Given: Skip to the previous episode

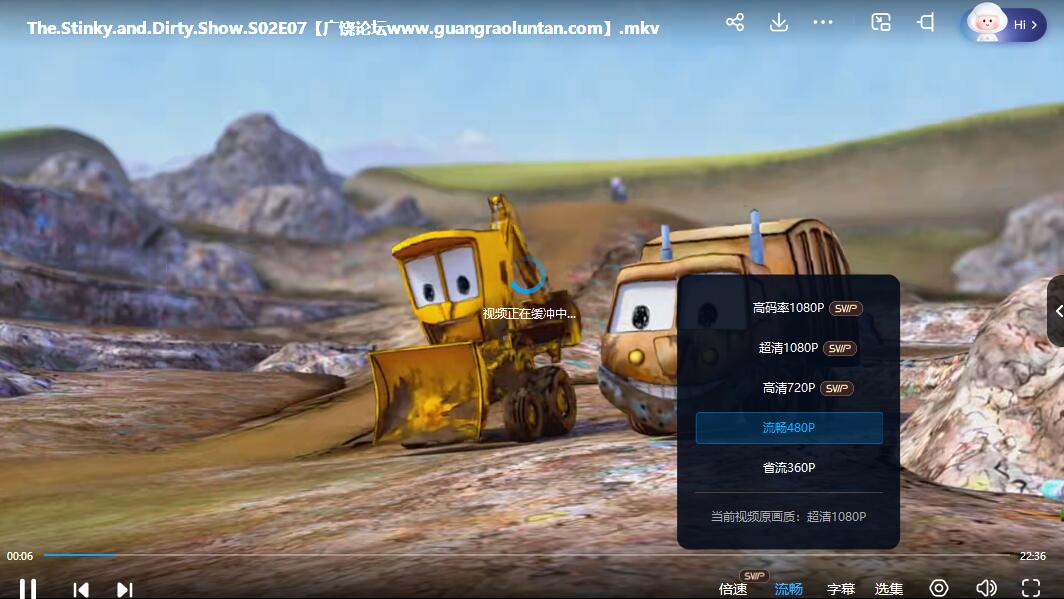Looking at the screenshot, I should (81, 590).
